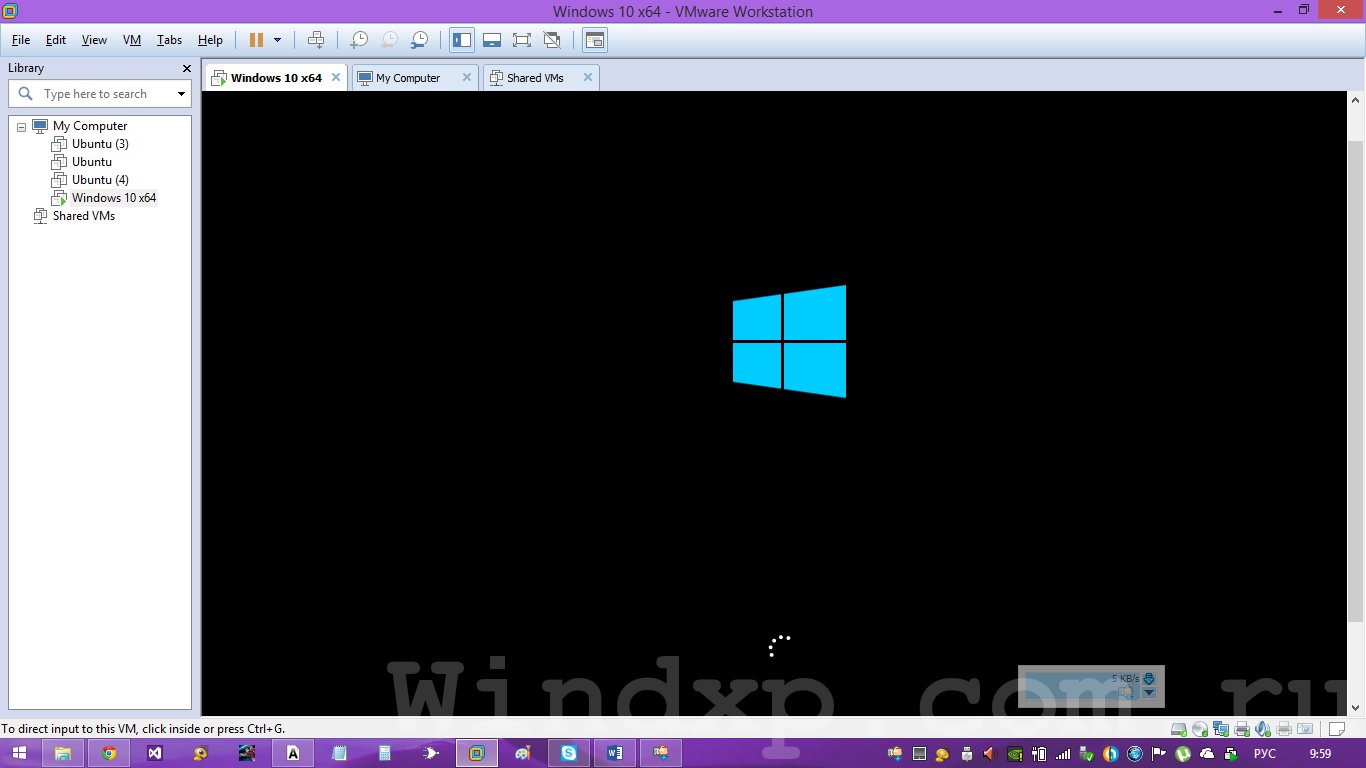Open Visual Studio from the taskbar
The width and height of the screenshot is (1366, 768).
pos(155,753)
